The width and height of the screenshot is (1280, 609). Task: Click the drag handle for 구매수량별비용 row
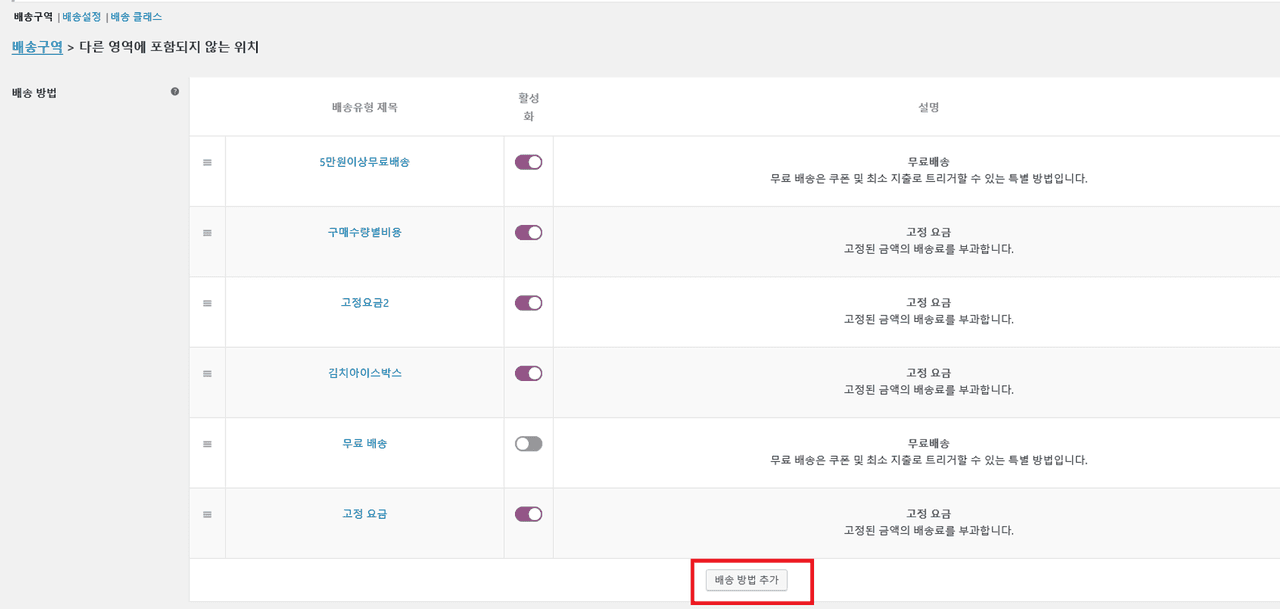pos(207,232)
